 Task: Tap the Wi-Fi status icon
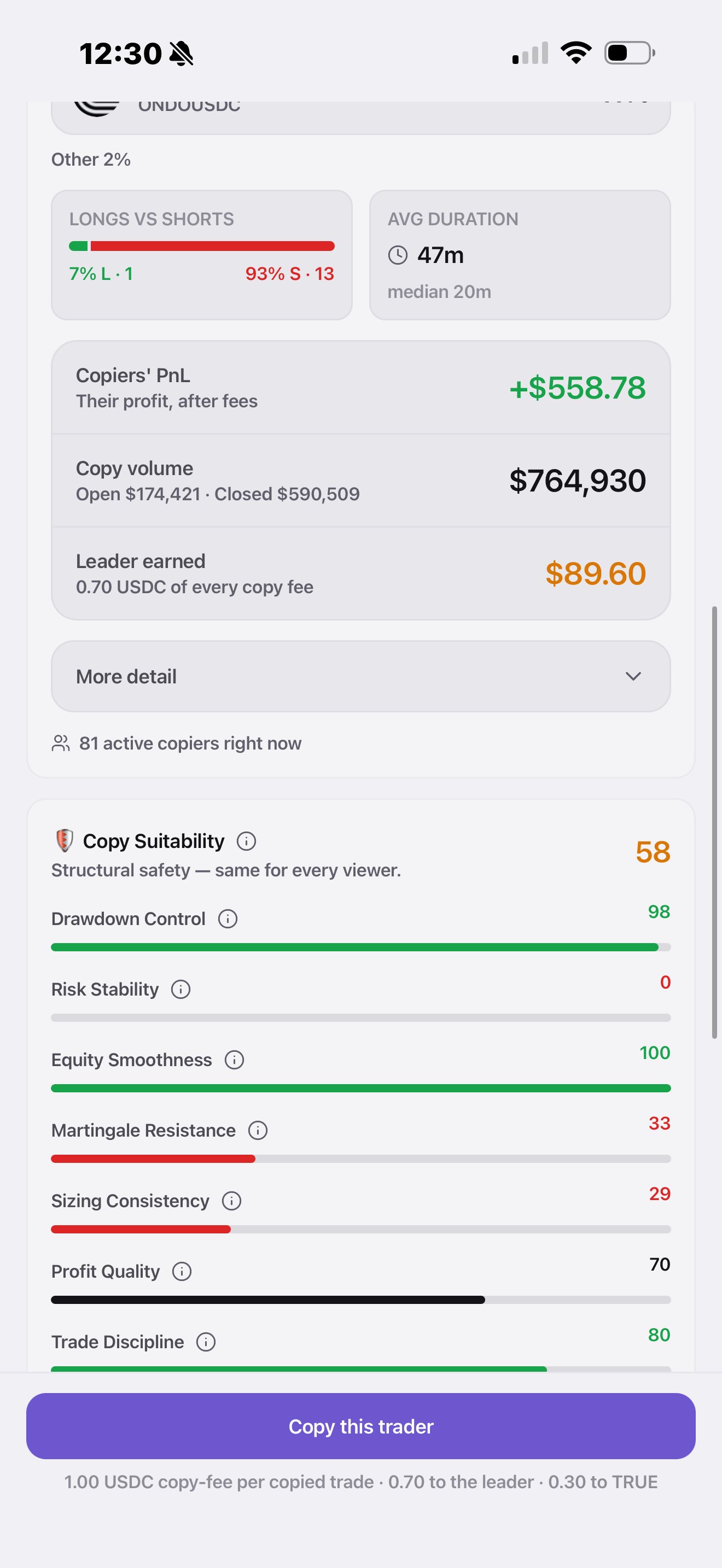click(576, 52)
